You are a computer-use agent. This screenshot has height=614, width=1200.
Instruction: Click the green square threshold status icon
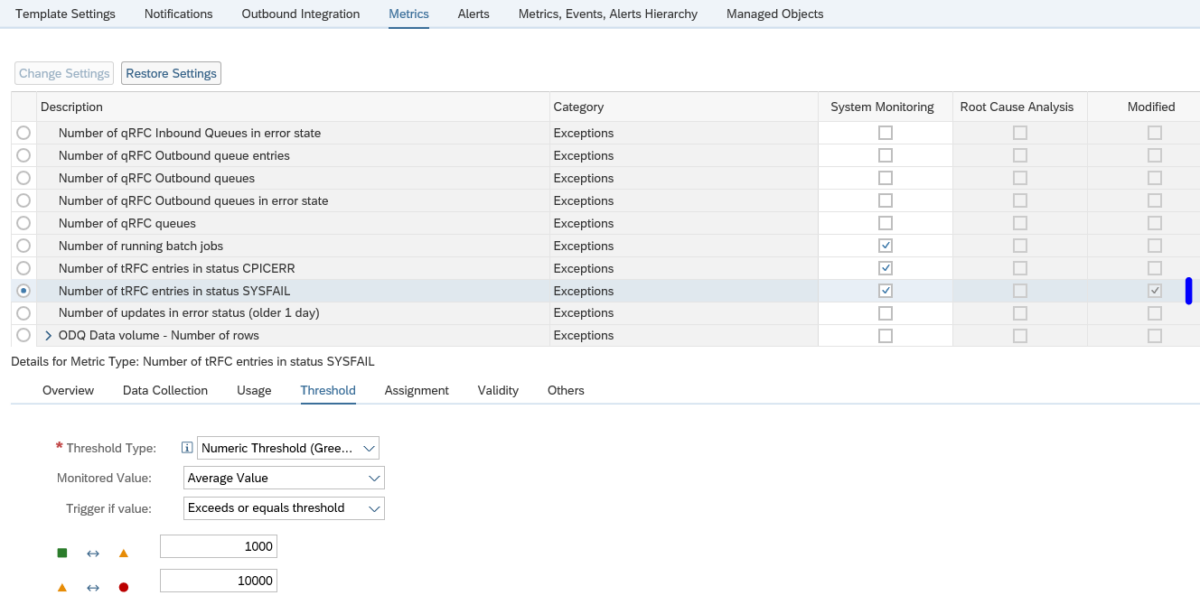[x=61, y=551]
